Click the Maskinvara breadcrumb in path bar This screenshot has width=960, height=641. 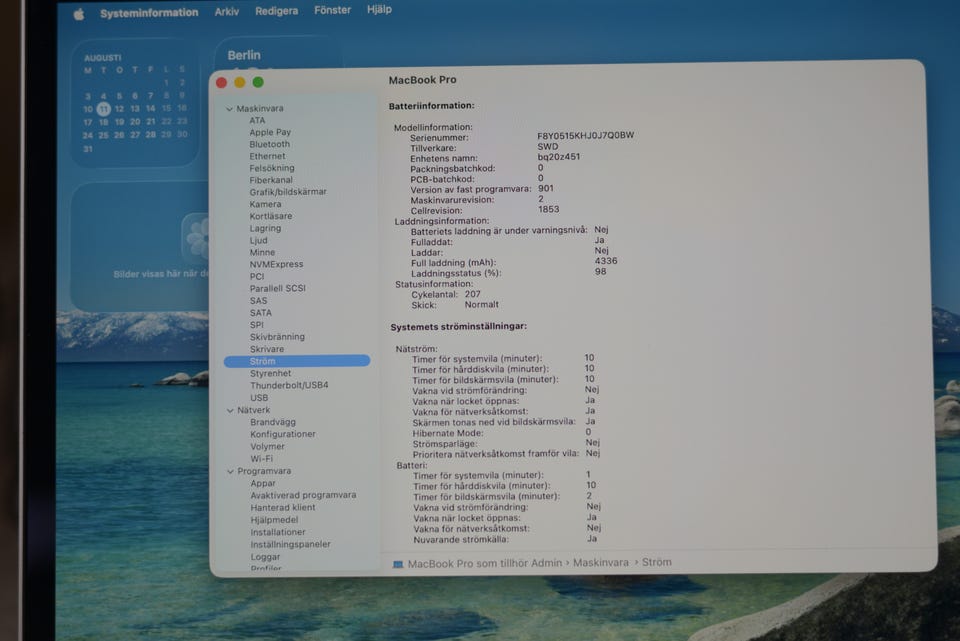(x=601, y=563)
